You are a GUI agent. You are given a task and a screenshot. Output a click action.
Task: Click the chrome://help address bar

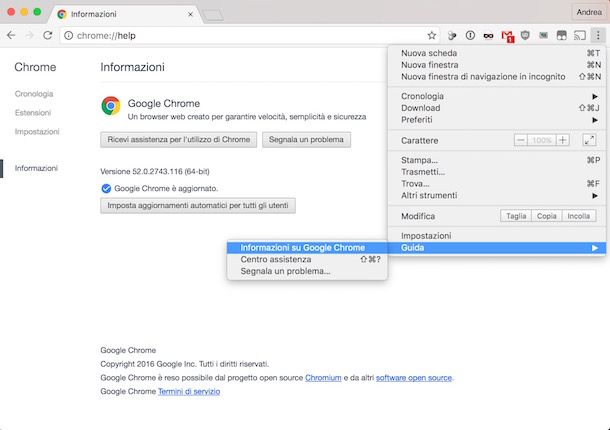coord(249,36)
